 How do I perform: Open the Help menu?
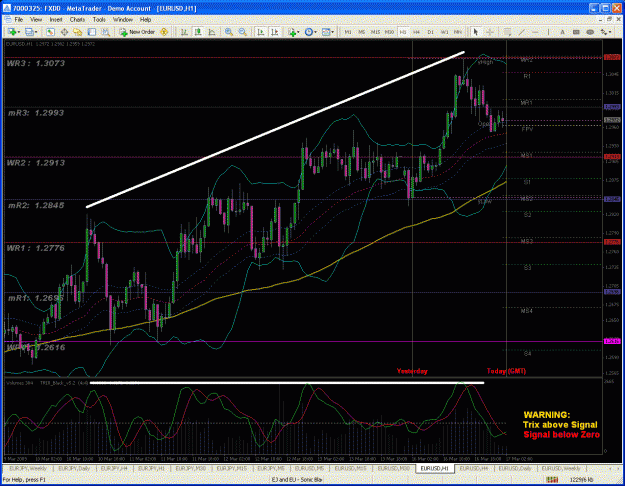[145, 19]
